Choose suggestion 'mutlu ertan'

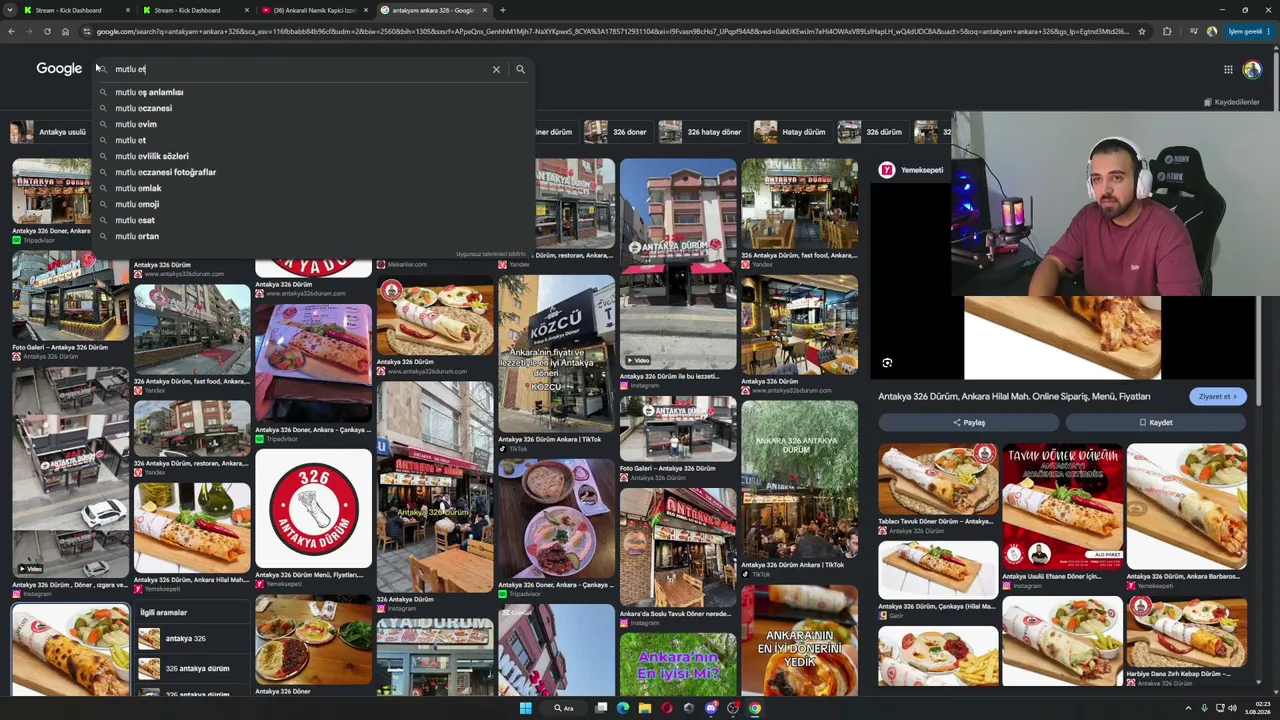314,236
